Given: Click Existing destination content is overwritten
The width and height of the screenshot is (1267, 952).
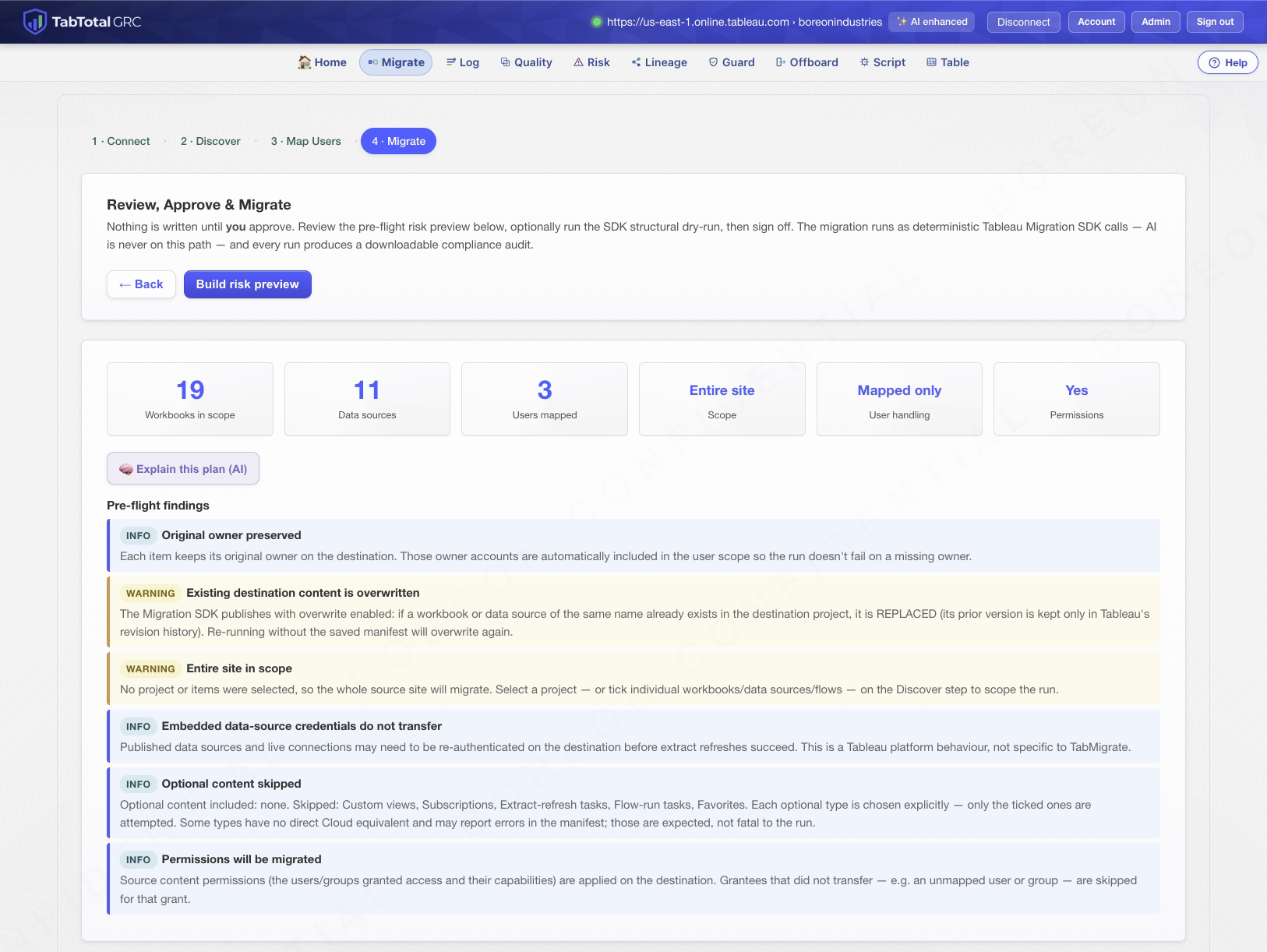Looking at the screenshot, I should click(x=633, y=612).
